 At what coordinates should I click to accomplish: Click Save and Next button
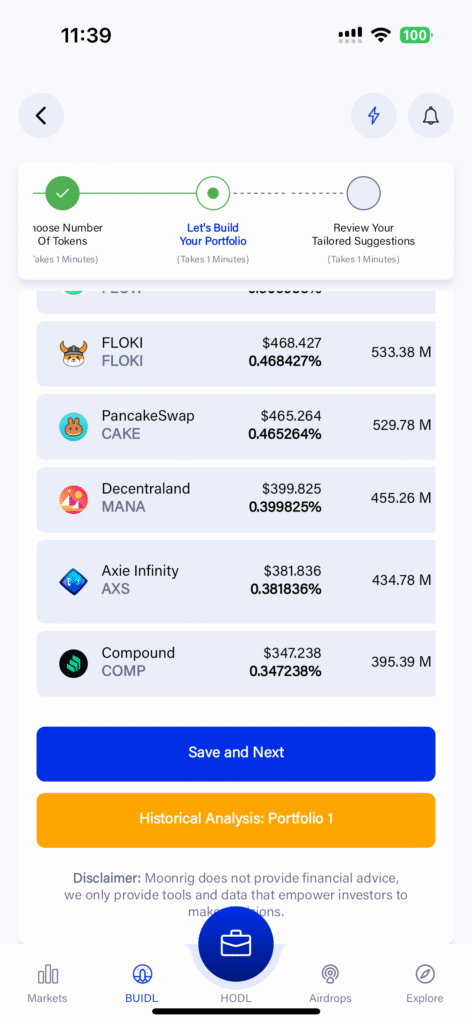(x=236, y=754)
